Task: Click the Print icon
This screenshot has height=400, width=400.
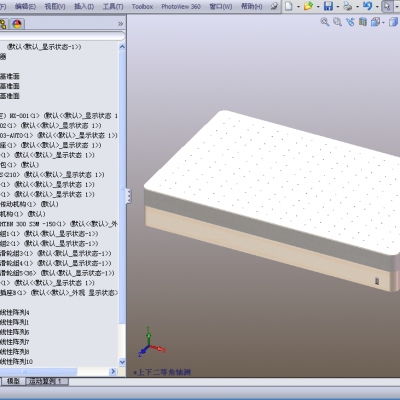Action: click(x=348, y=6)
